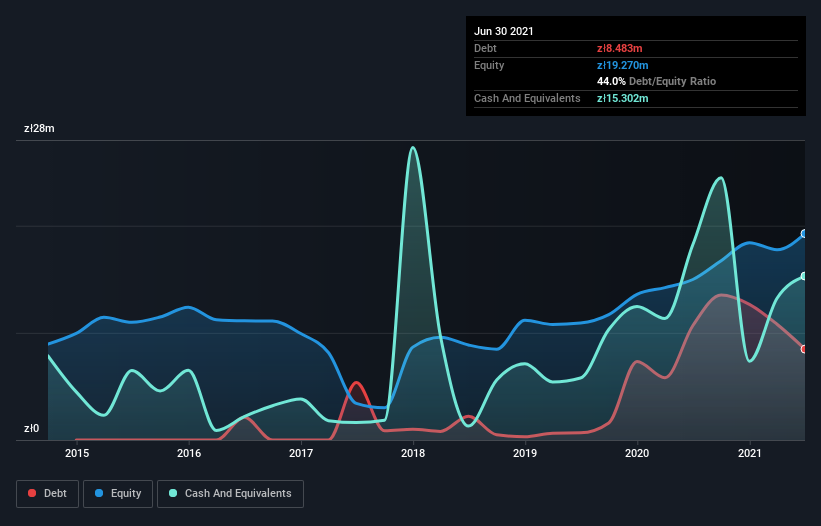Screen dimensions: 821x526
Task: Click the 2018 cash spike peak
Action: [413, 148]
